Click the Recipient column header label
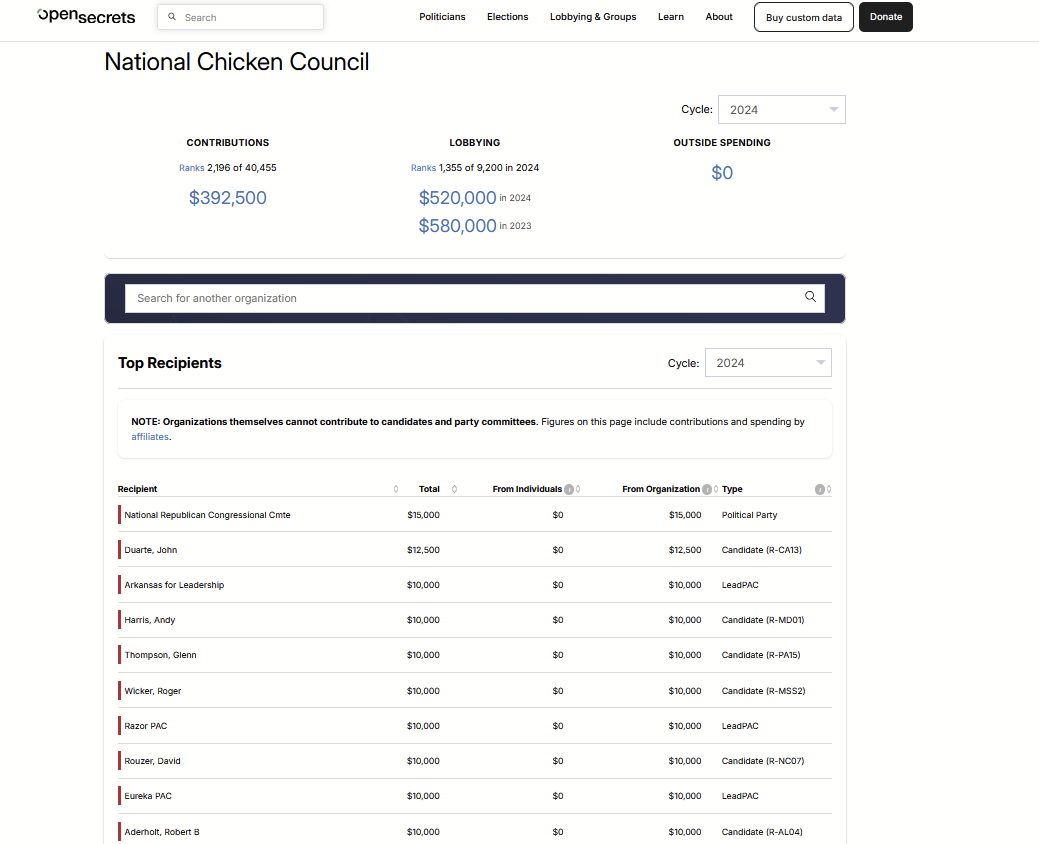This screenshot has height=844, width=1039. (137, 489)
